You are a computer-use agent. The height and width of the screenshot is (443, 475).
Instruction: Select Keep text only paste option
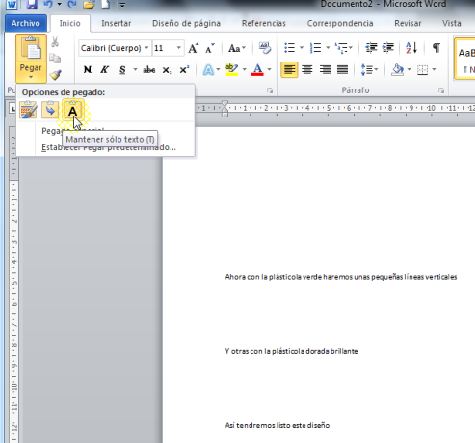[73, 110]
